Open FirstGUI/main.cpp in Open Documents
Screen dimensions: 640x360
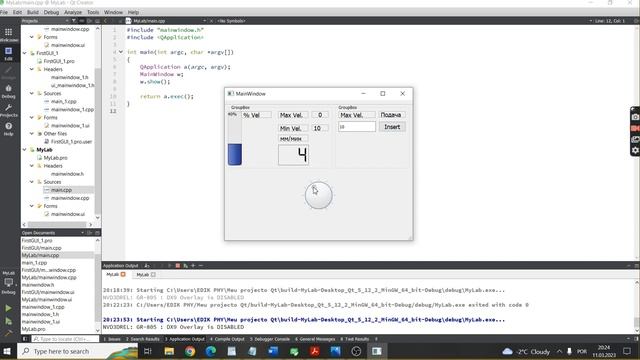tap(41, 248)
